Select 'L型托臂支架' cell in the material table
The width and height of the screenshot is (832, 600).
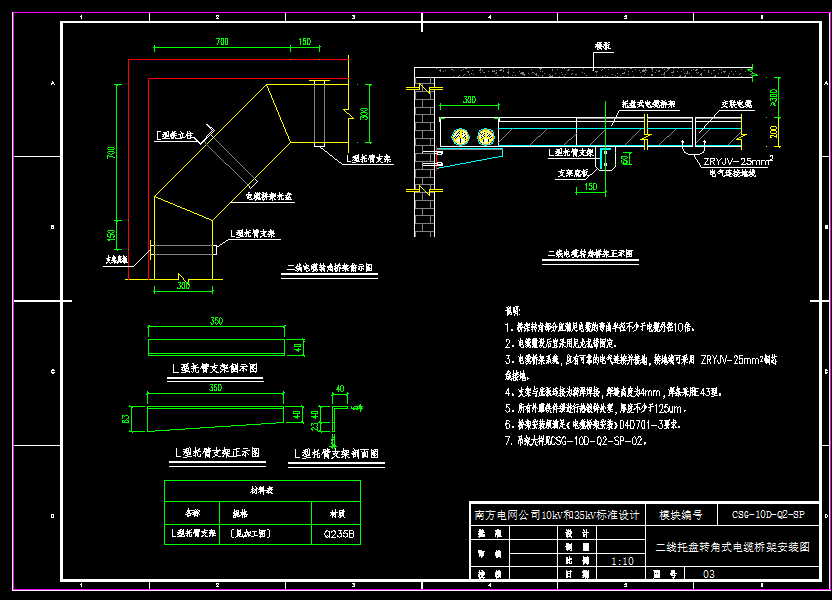193,533
